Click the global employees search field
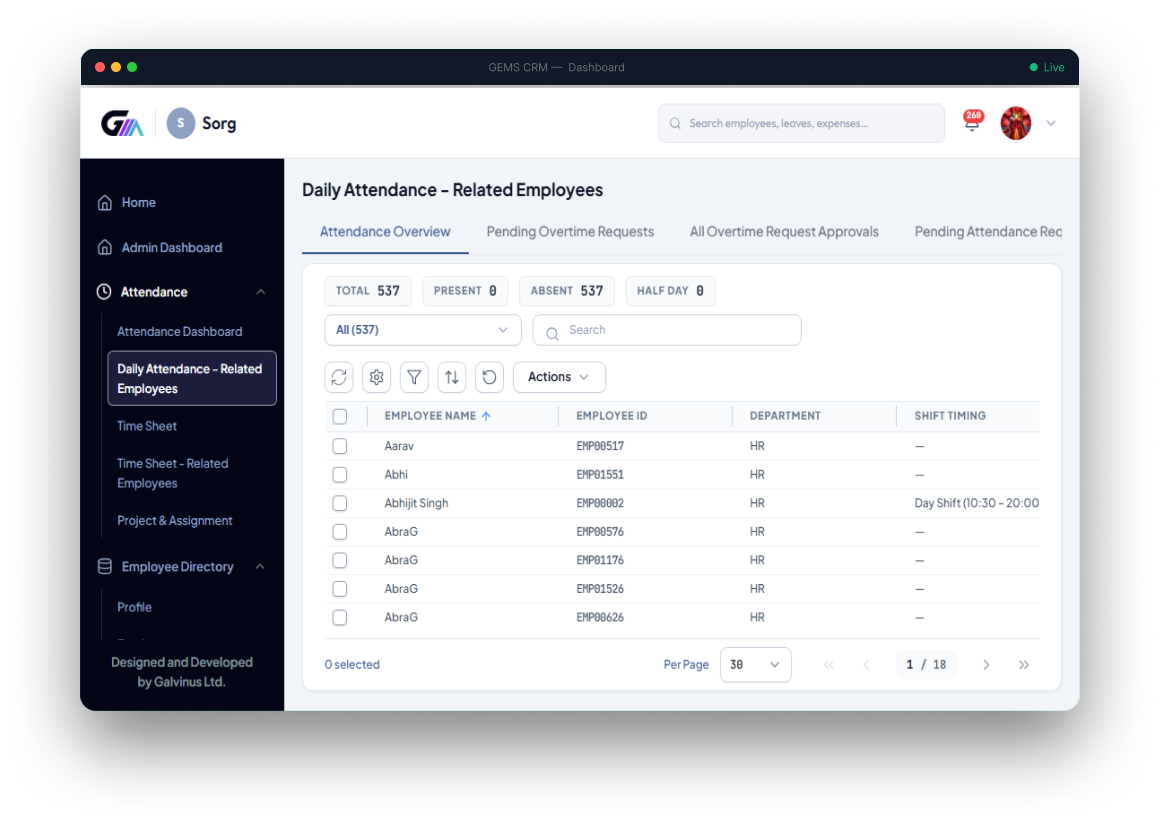Image resolution: width=1160 pixels, height=823 pixels. 801,124
